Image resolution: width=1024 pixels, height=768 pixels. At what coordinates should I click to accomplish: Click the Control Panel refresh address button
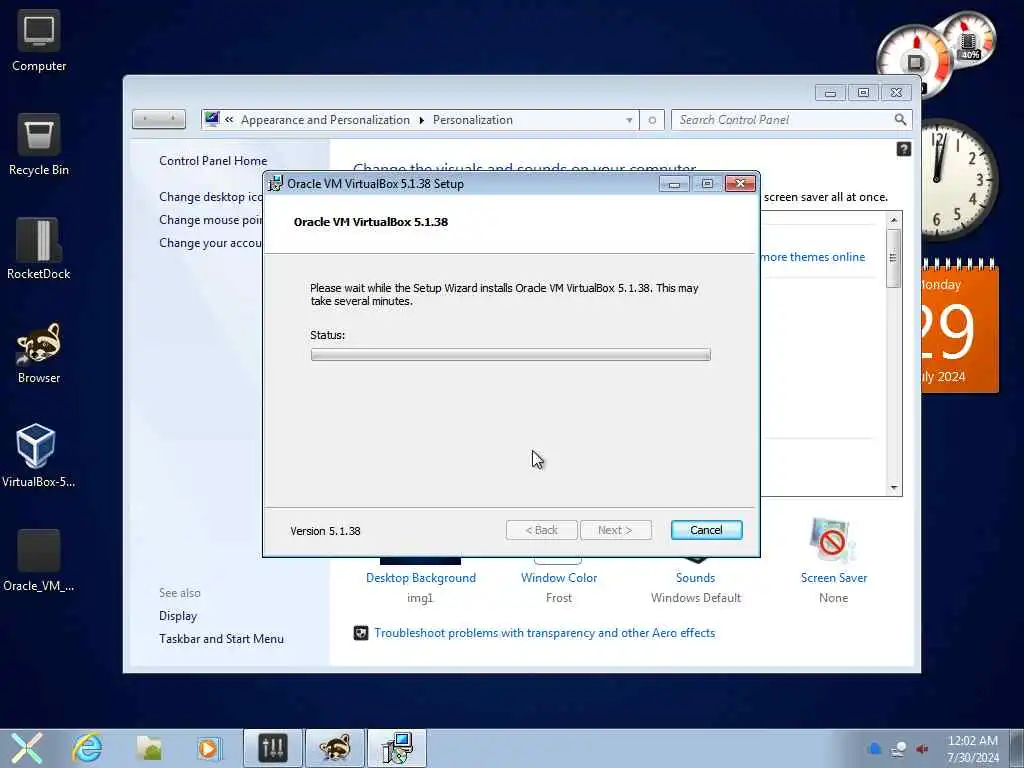(652, 120)
